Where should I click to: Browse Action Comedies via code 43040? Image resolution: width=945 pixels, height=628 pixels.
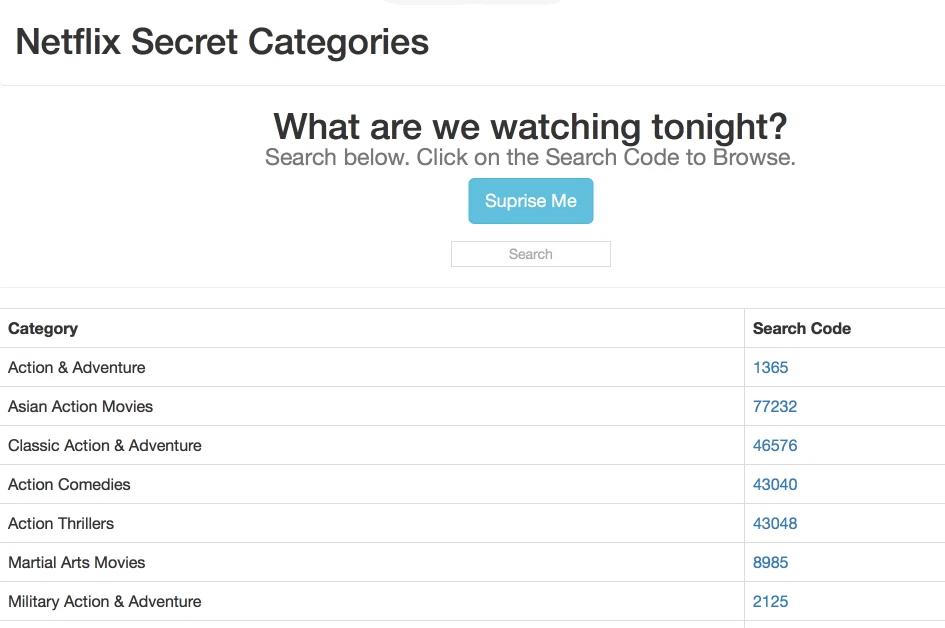775,484
